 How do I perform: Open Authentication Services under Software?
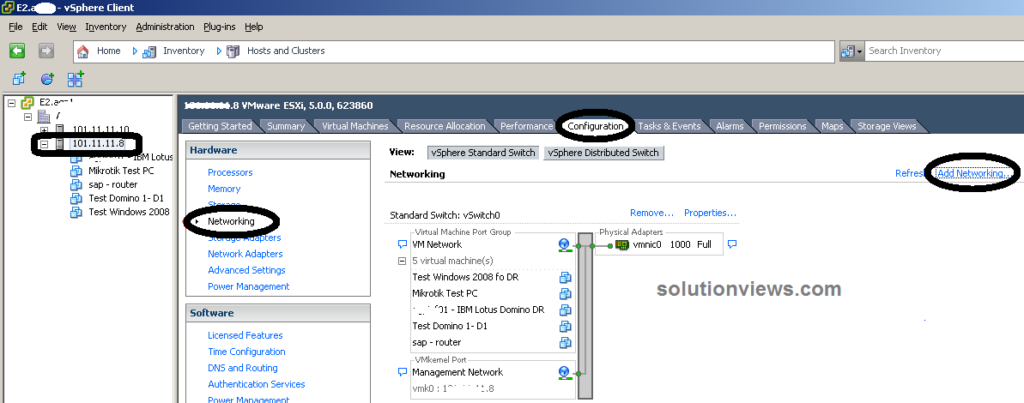(256, 385)
